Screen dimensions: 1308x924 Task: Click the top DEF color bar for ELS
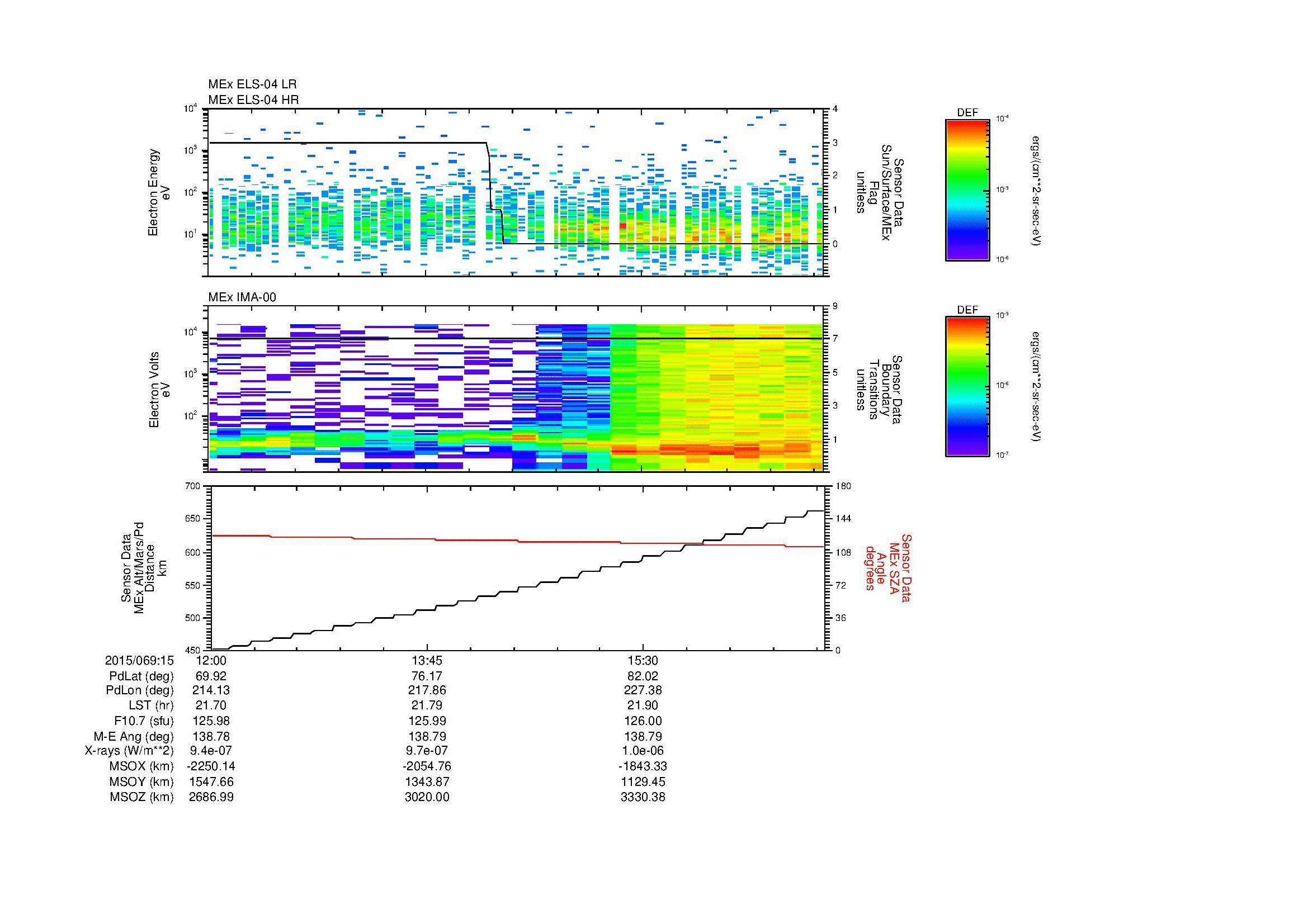967,189
